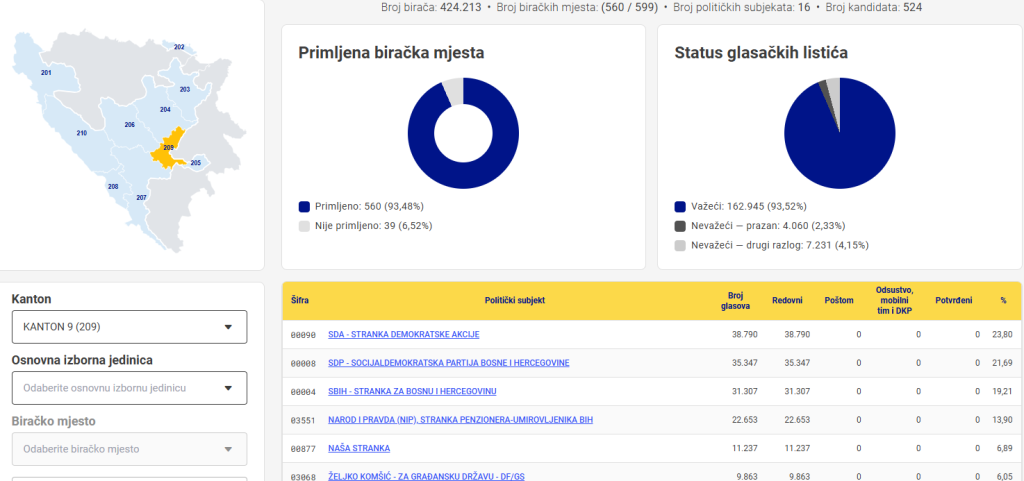Sort table by % column header

1003,300
